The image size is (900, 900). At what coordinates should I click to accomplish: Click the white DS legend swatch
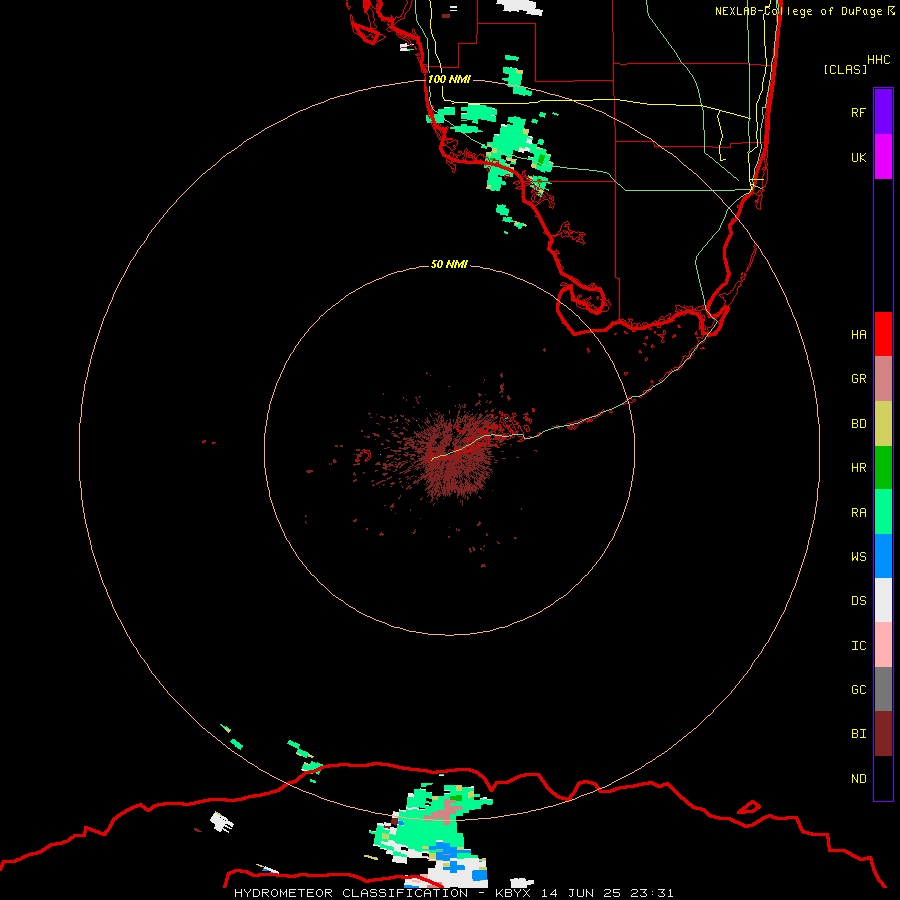point(883,600)
